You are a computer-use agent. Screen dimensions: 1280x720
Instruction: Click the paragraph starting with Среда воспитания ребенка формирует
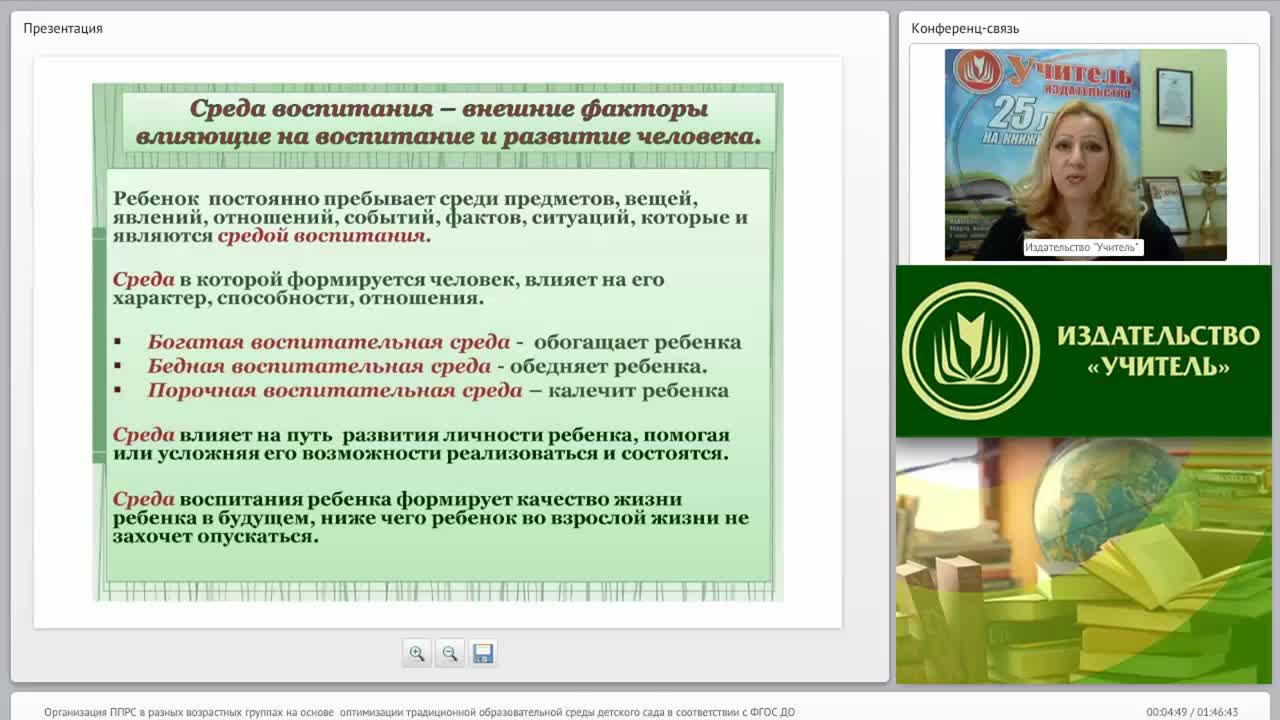coord(430,517)
